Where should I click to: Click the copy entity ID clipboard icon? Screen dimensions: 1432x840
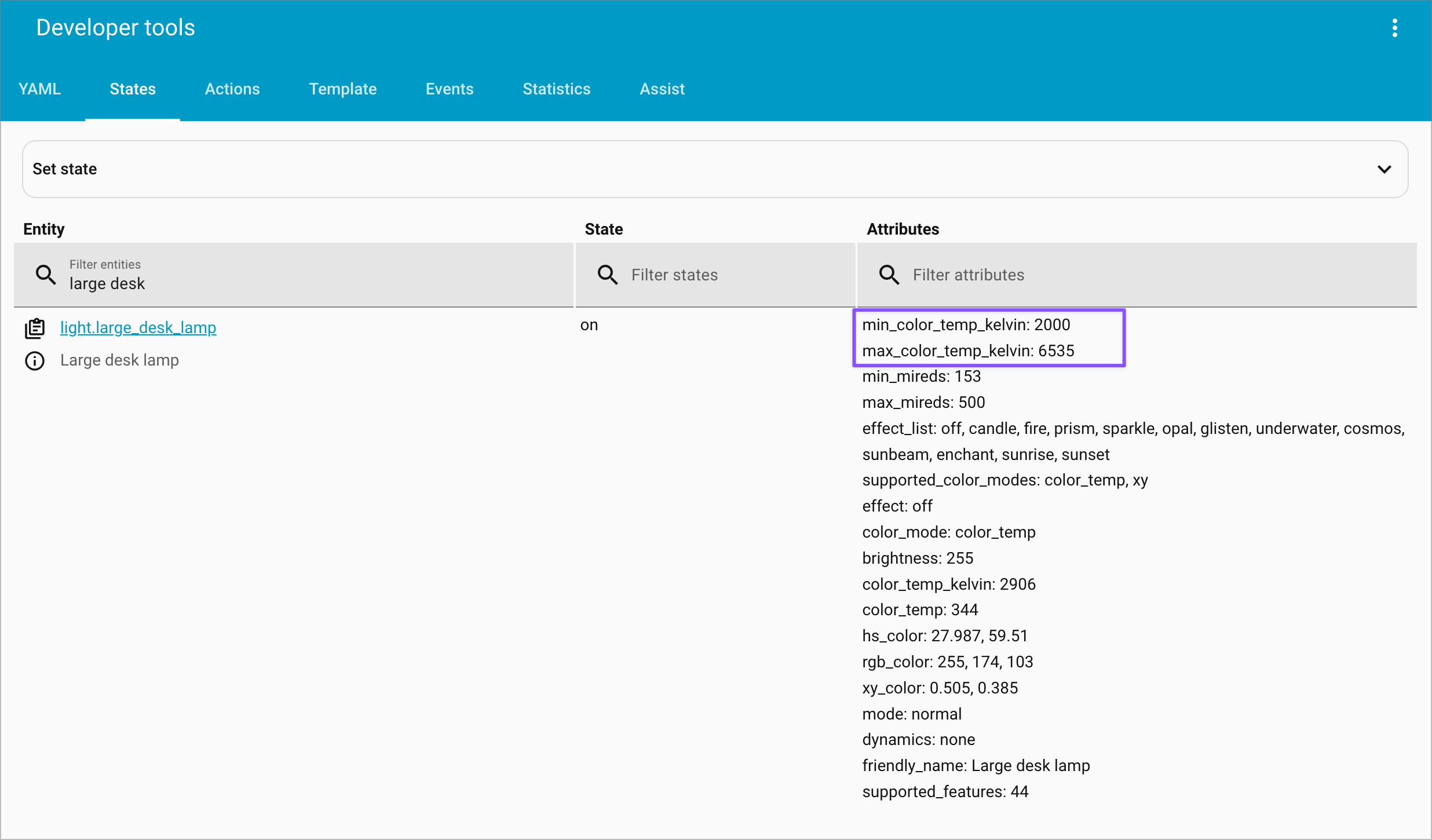(x=35, y=328)
